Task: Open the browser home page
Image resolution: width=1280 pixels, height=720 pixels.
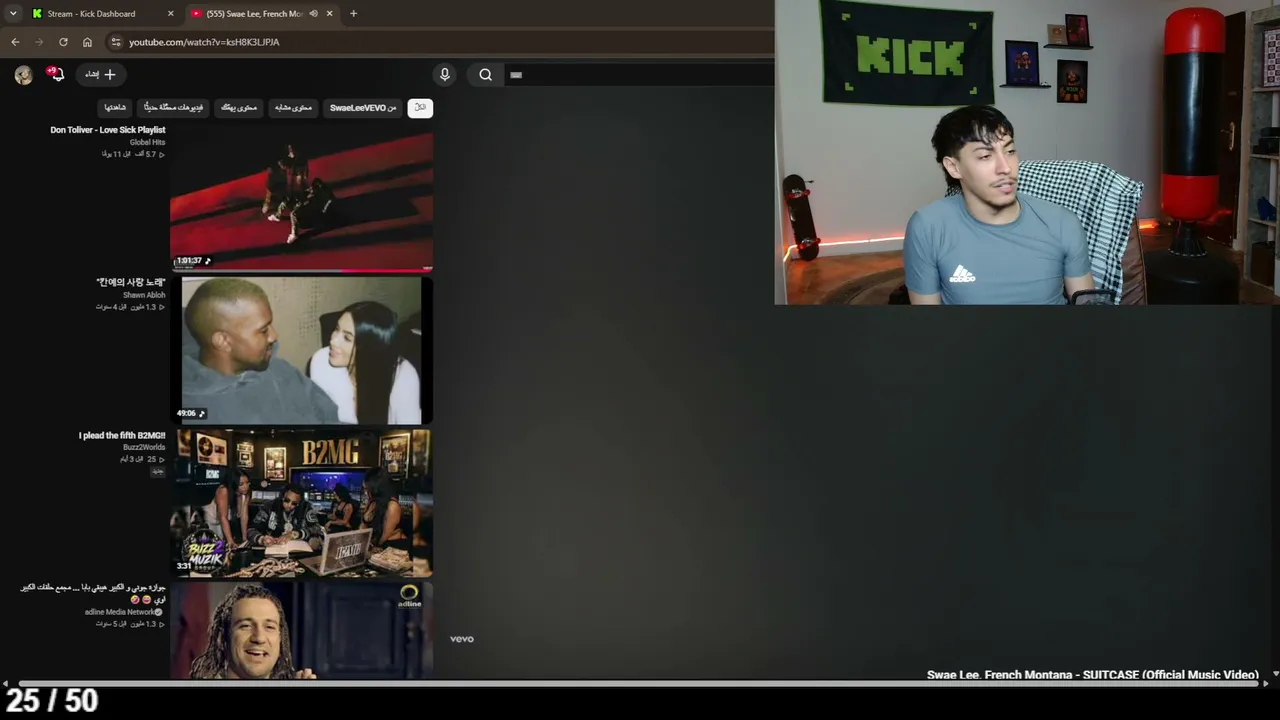Action: [x=87, y=42]
